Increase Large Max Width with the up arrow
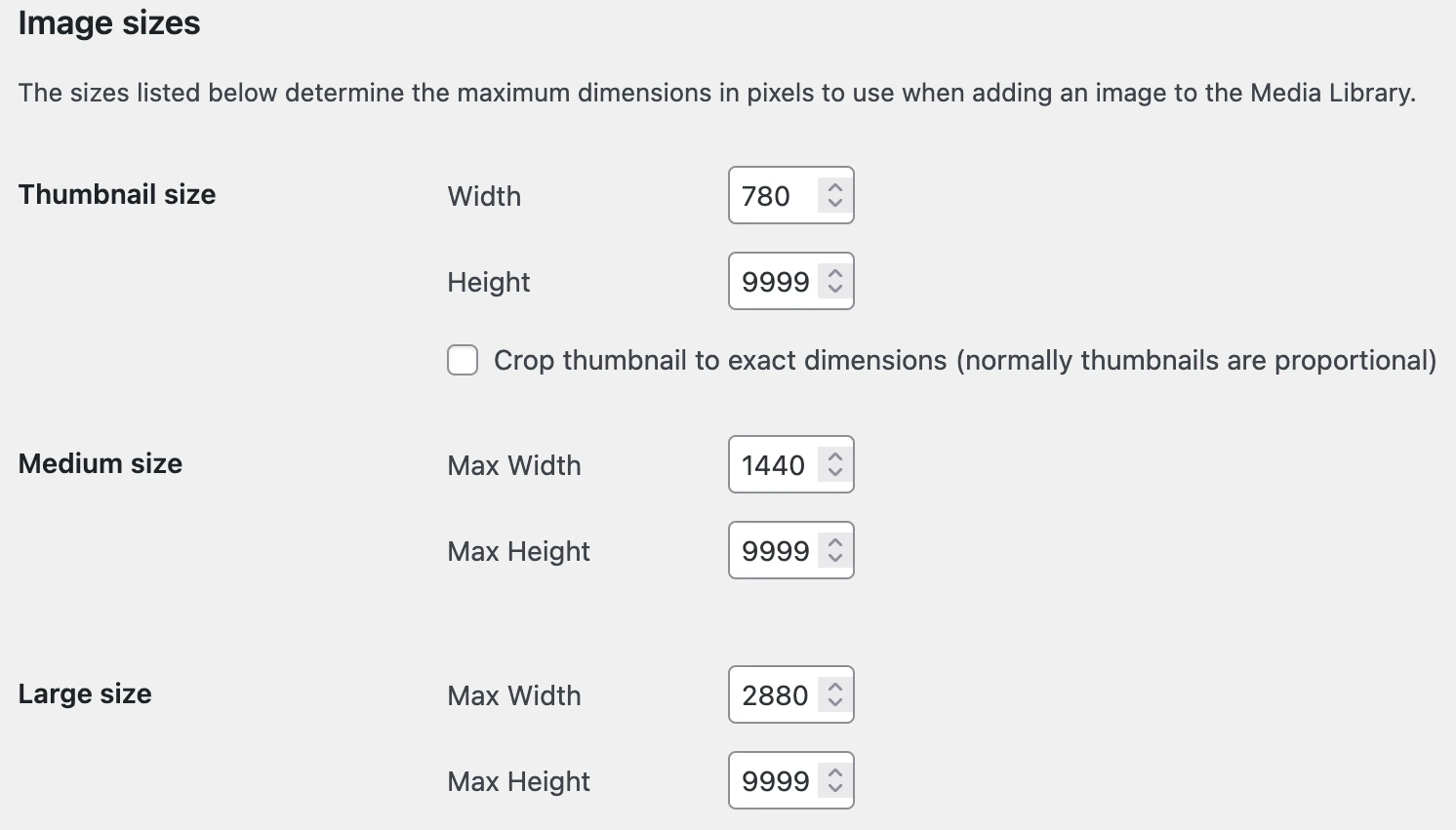 (834, 687)
